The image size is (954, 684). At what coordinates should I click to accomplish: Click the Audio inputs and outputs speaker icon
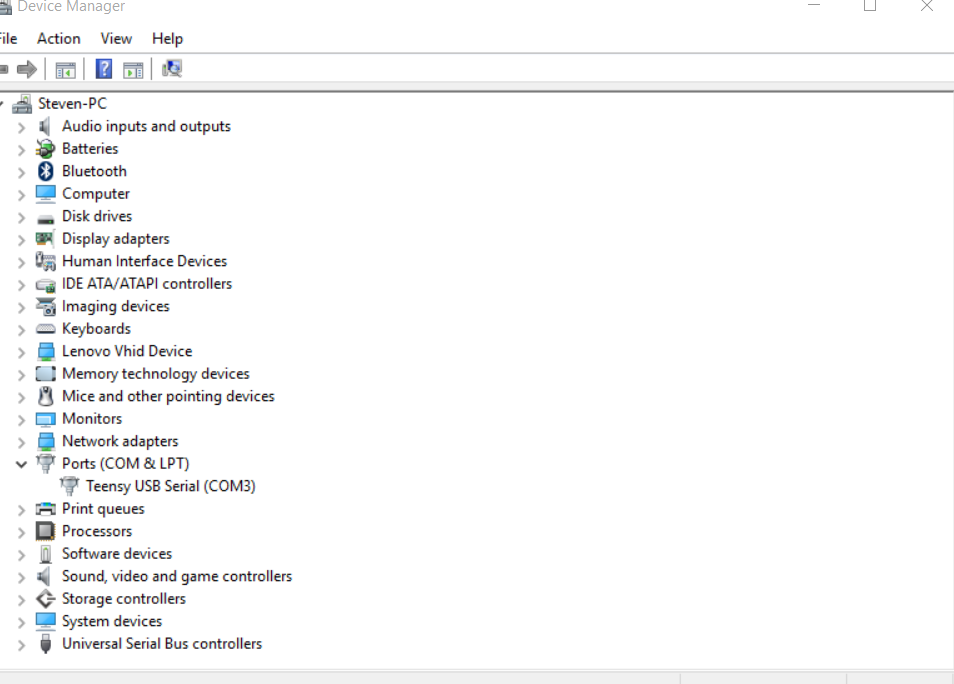click(44, 127)
